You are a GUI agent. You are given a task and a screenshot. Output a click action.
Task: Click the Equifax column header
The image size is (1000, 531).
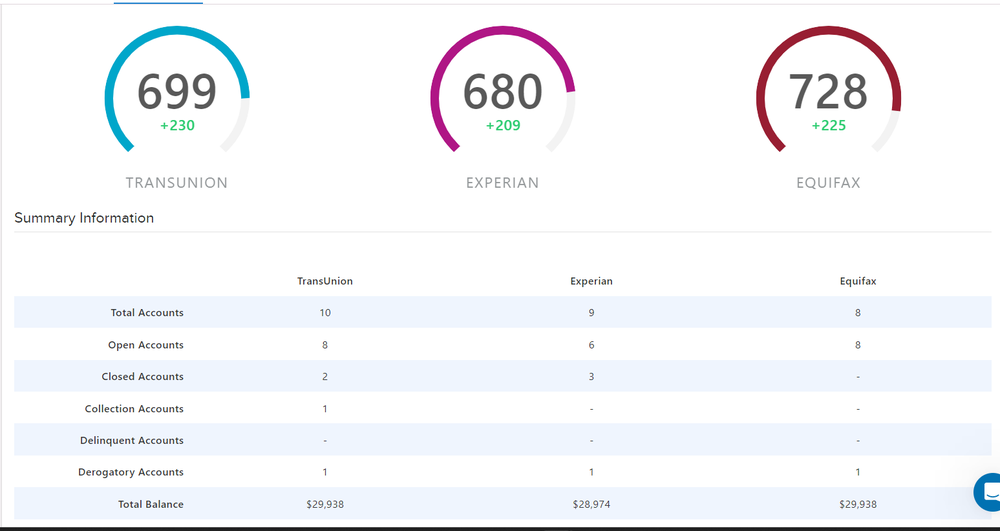tap(858, 281)
